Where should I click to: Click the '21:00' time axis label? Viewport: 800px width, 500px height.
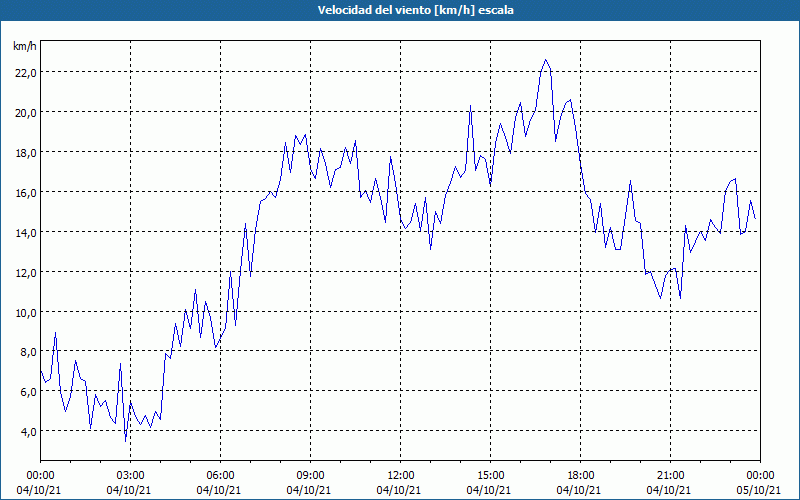[670, 476]
